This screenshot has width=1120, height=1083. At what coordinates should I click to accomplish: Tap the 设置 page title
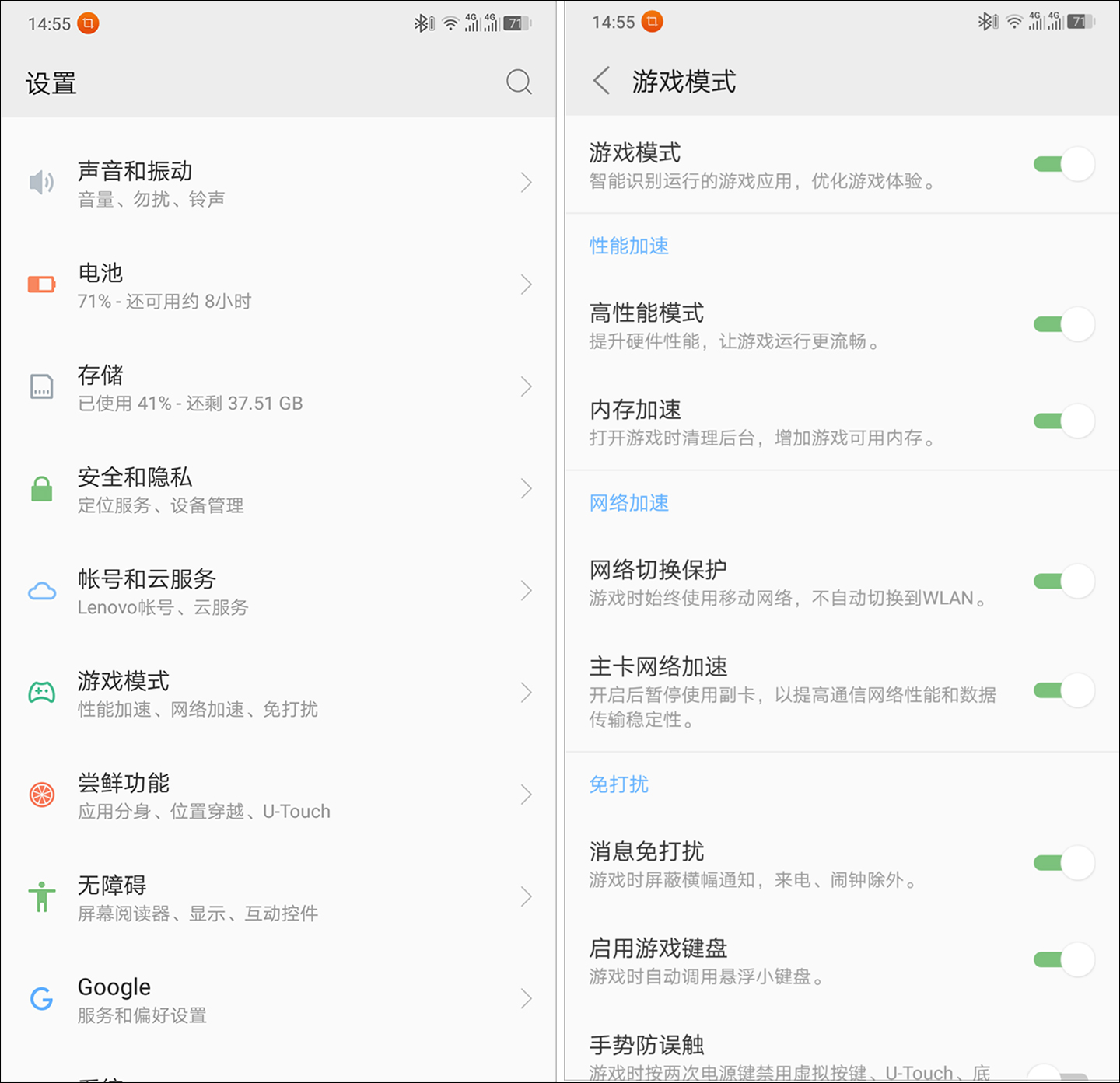[x=51, y=82]
